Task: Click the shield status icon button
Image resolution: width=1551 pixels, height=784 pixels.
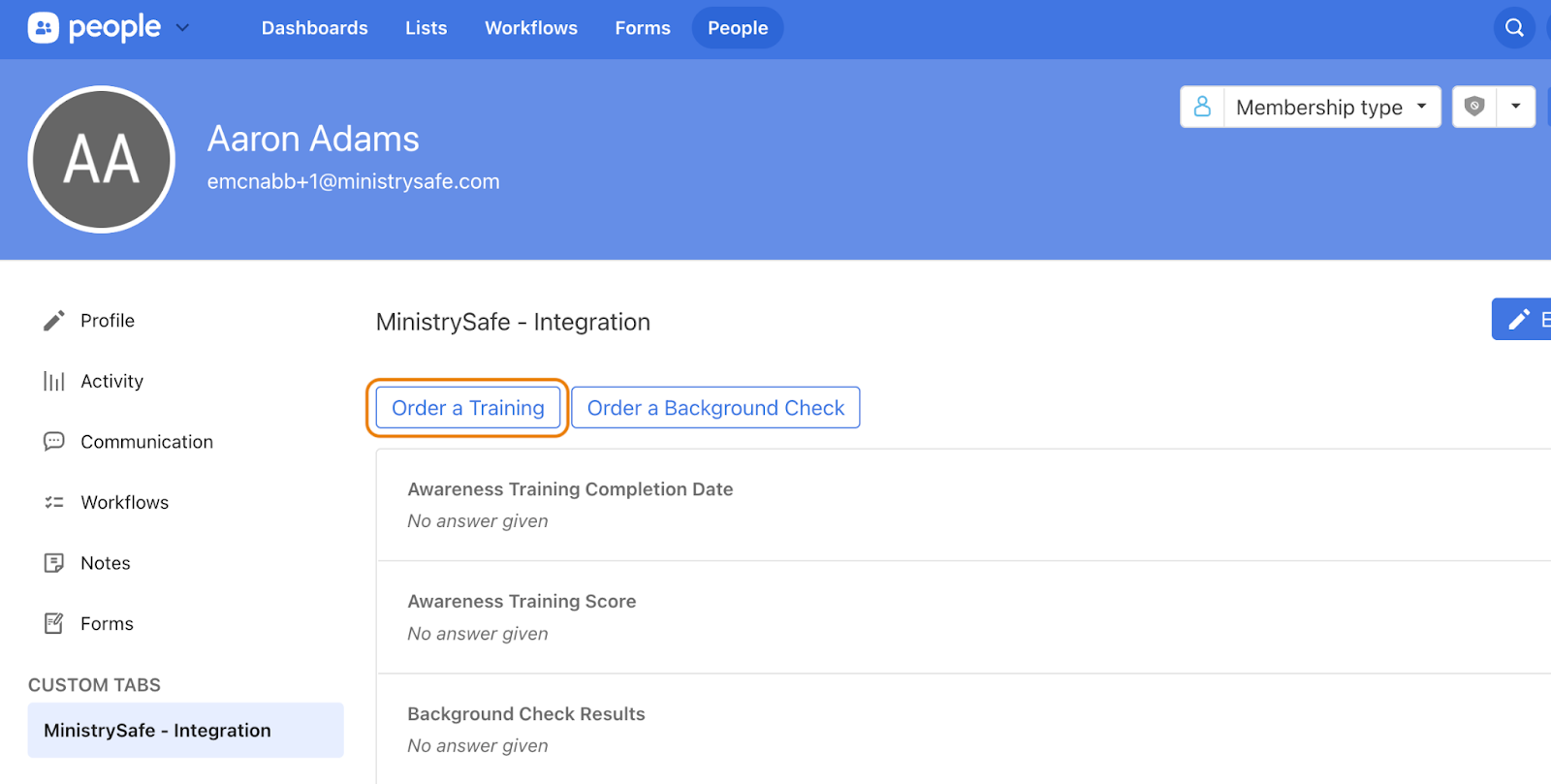Action: (x=1474, y=107)
